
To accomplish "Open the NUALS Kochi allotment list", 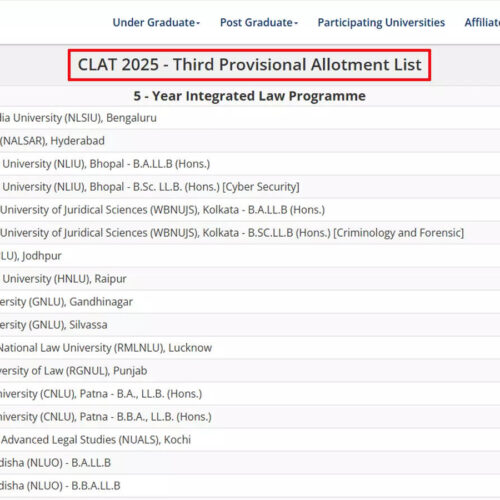I will [95, 440].
